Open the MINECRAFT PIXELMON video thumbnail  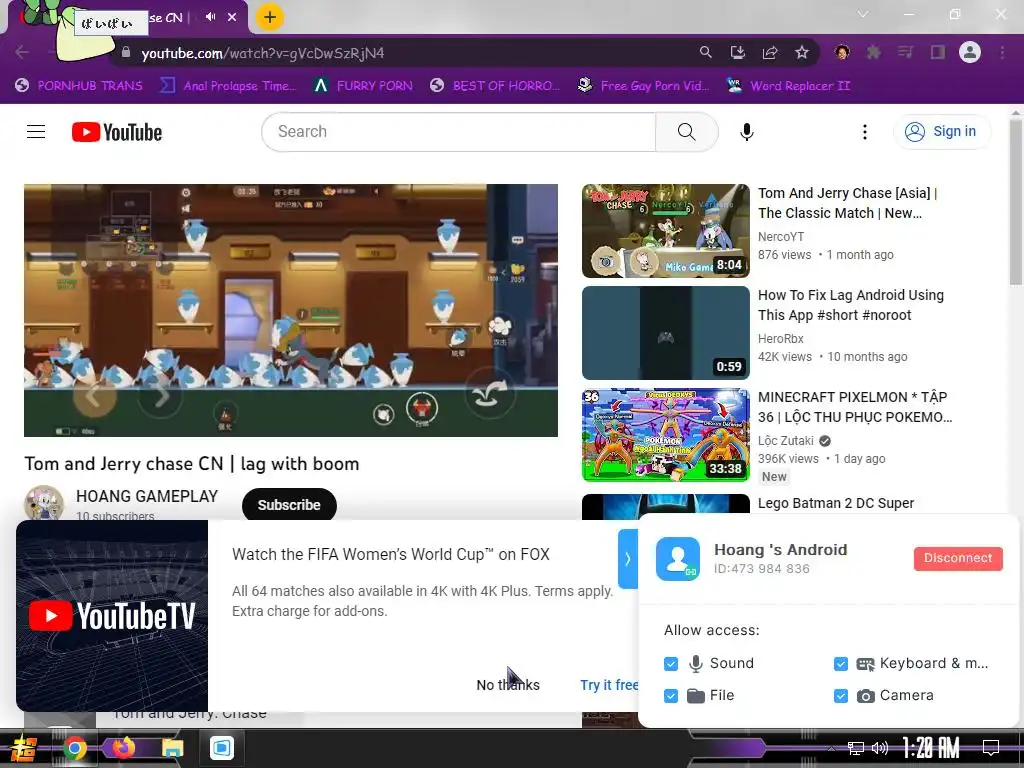click(x=665, y=435)
